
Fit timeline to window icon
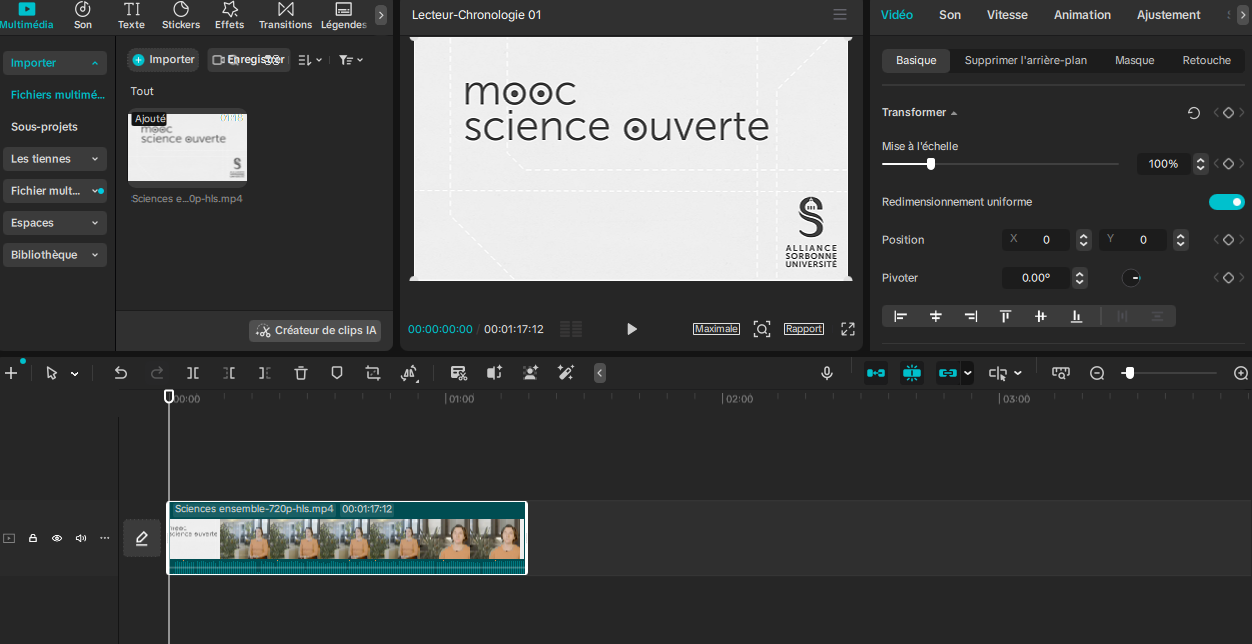pyautogui.click(x=1061, y=373)
